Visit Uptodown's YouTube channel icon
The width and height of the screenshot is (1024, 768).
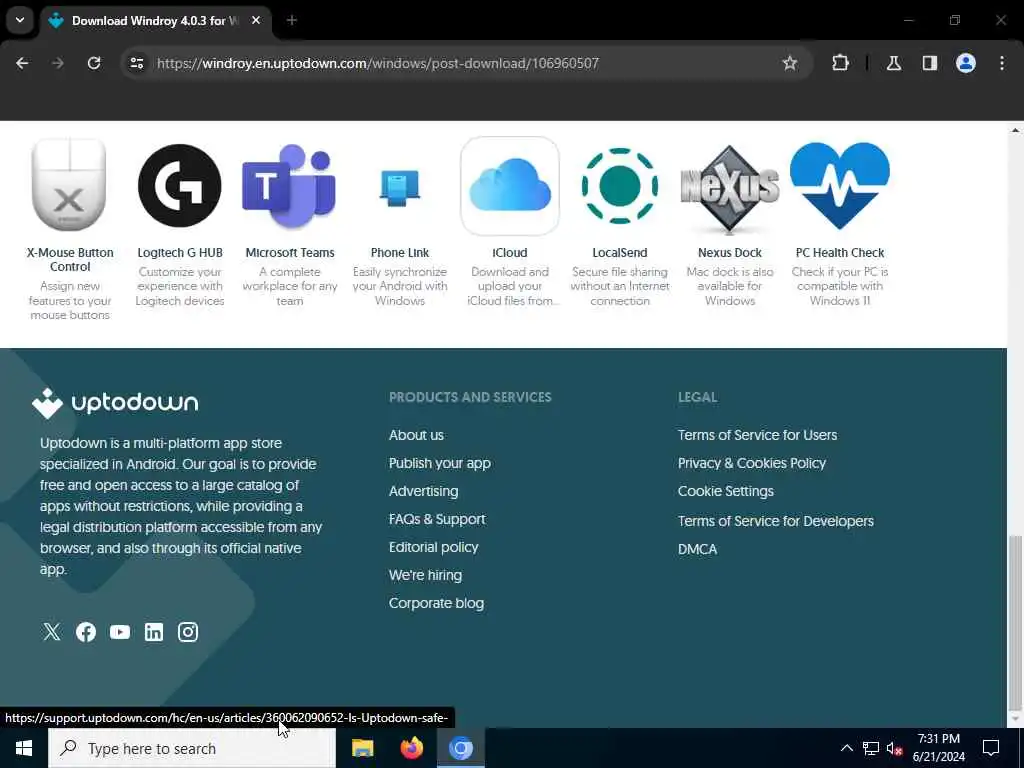[x=120, y=632]
